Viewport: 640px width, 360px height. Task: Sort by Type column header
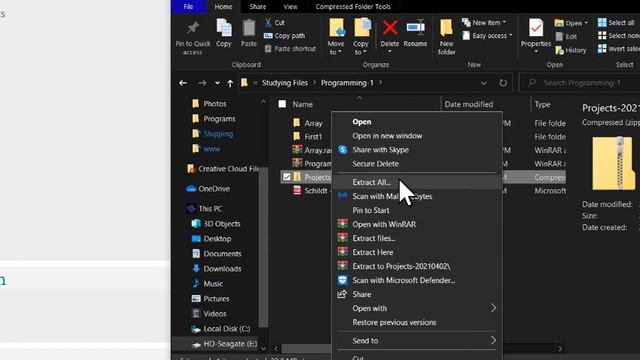(x=542, y=104)
